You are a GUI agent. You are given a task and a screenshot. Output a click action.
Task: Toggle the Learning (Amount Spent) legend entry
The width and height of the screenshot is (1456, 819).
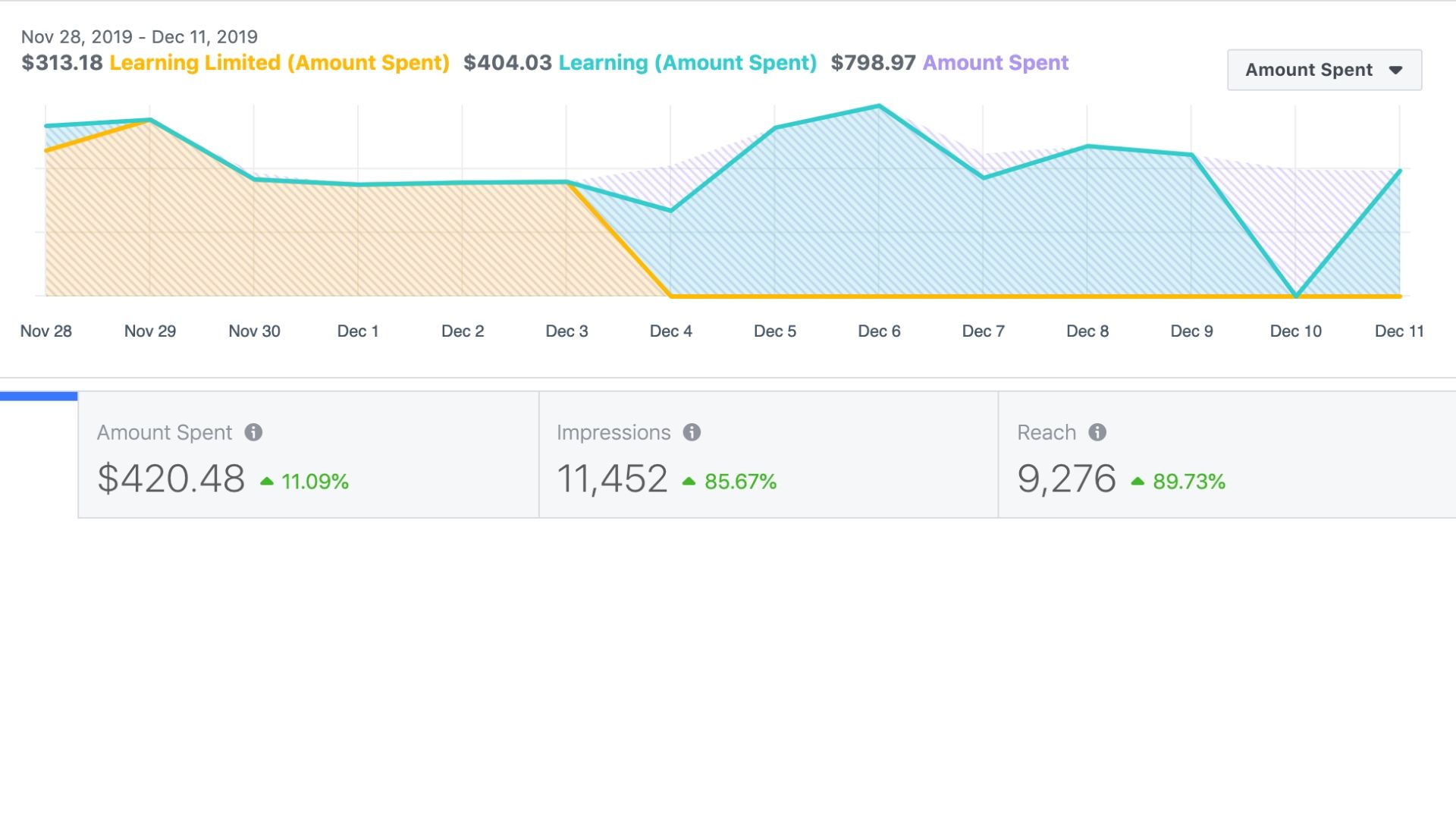tap(687, 63)
